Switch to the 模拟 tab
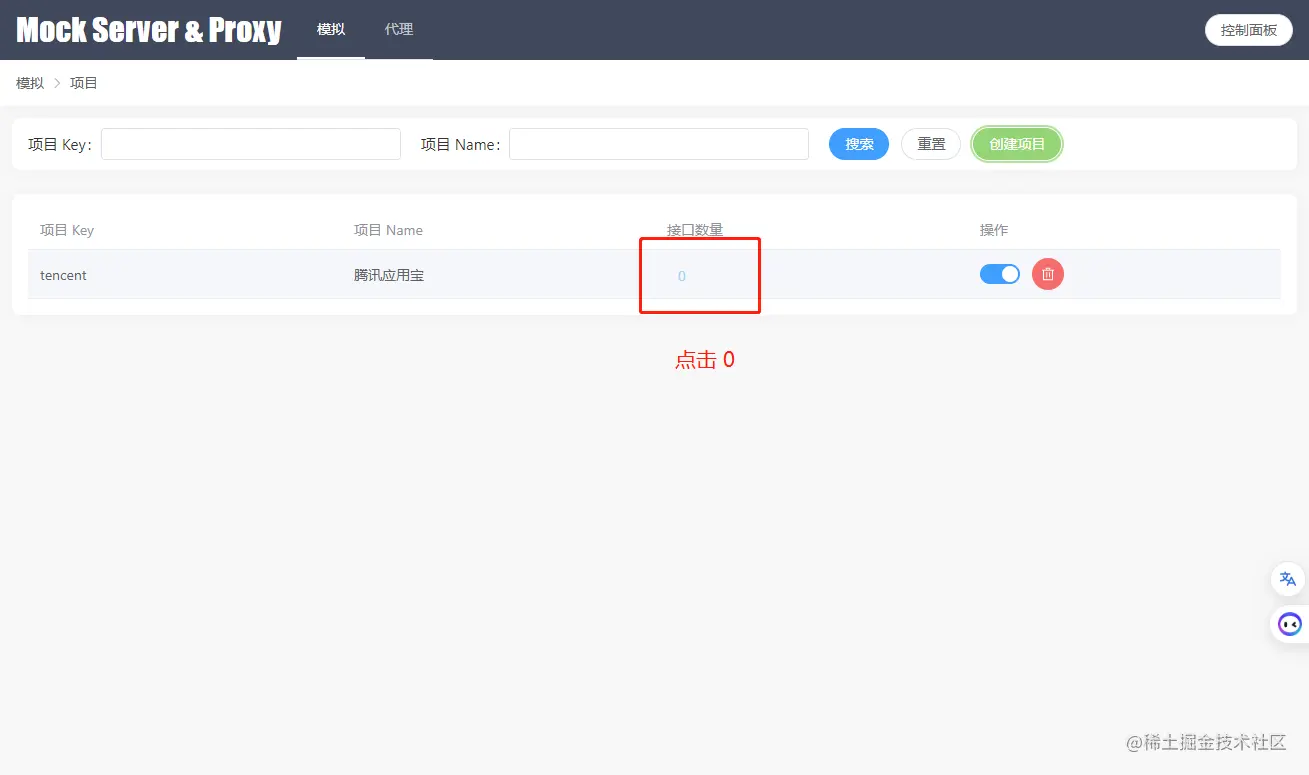The image size is (1309, 775). pyautogui.click(x=331, y=30)
